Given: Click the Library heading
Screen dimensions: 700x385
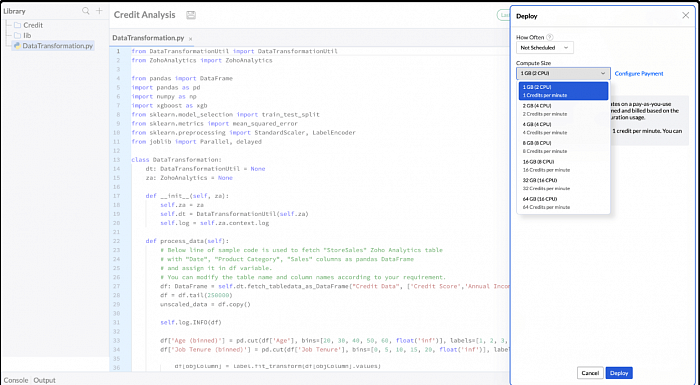Looking at the screenshot, I should click(x=15, y=11).
